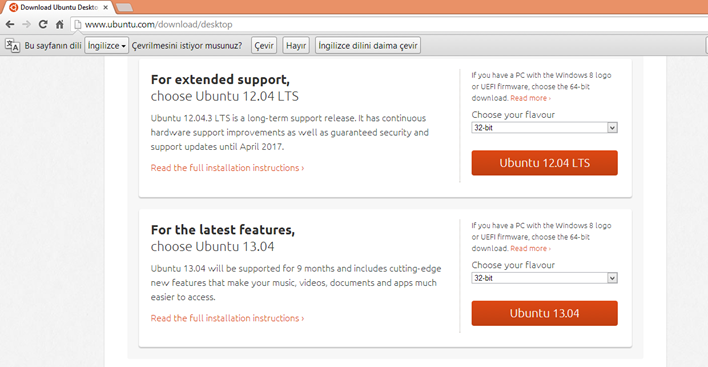This screenshot has height=367, width=708.
Task: Open the 32-bit flavour dropdown for Ubuntu 12.04
Action: (x=544, y=128)
